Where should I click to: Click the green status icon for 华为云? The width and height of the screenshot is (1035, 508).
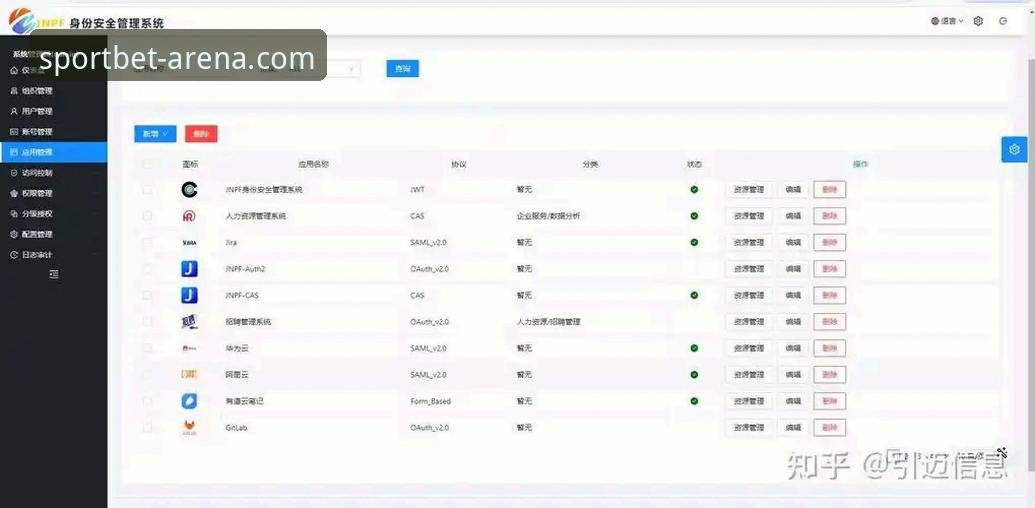(x=694, y=348)
